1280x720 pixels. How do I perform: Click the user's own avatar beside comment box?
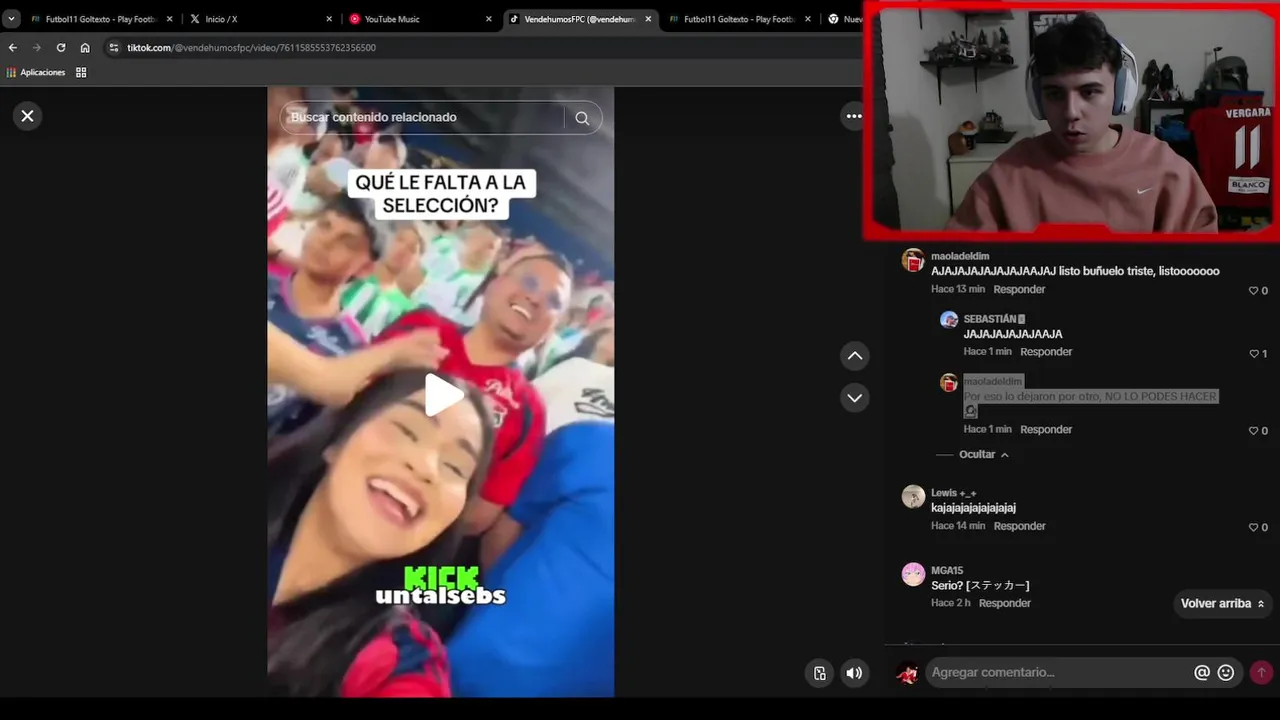coord(907,673)
